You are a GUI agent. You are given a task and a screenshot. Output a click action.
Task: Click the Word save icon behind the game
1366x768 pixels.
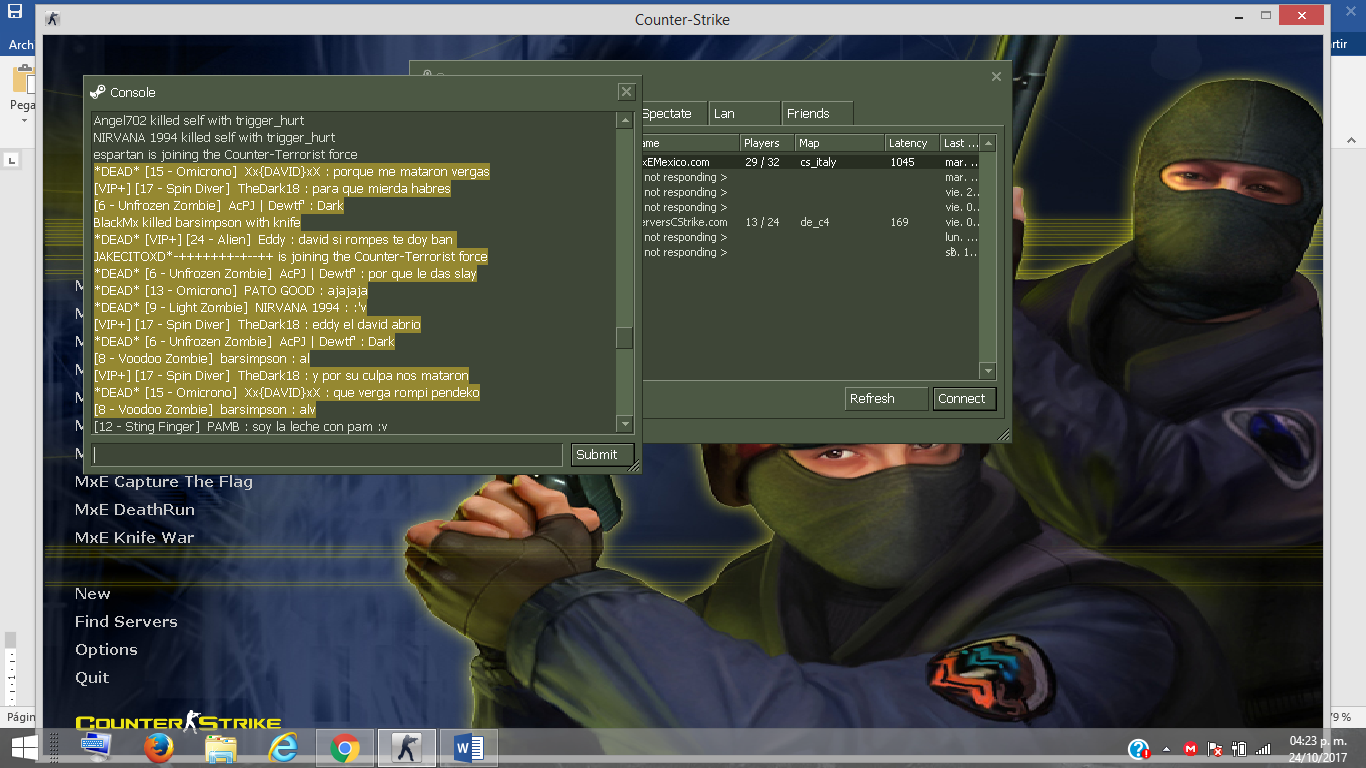(x=15, y=12)
